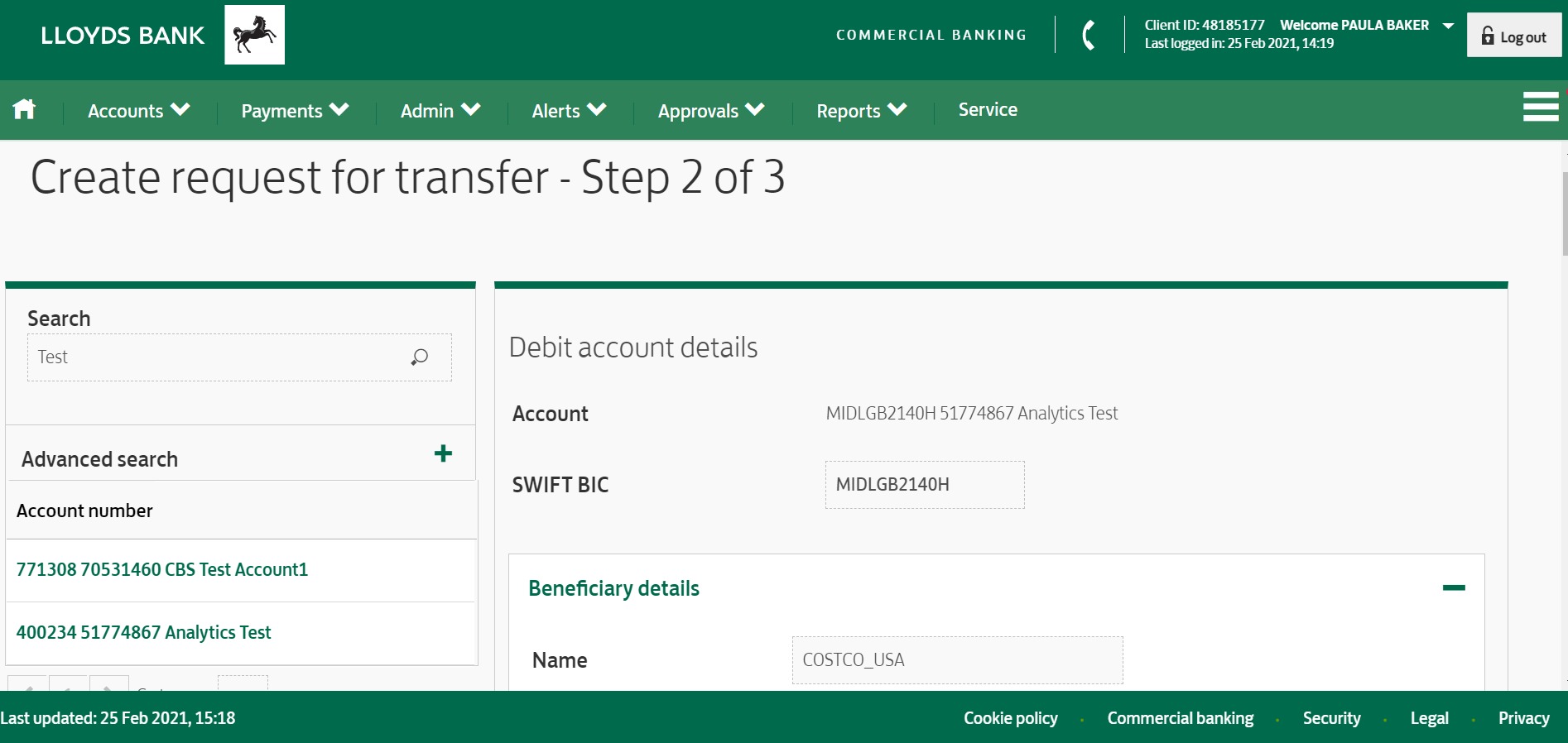Open the Reports menu
This screenshot has height=743, width=1568.
(x=862, y=110)
